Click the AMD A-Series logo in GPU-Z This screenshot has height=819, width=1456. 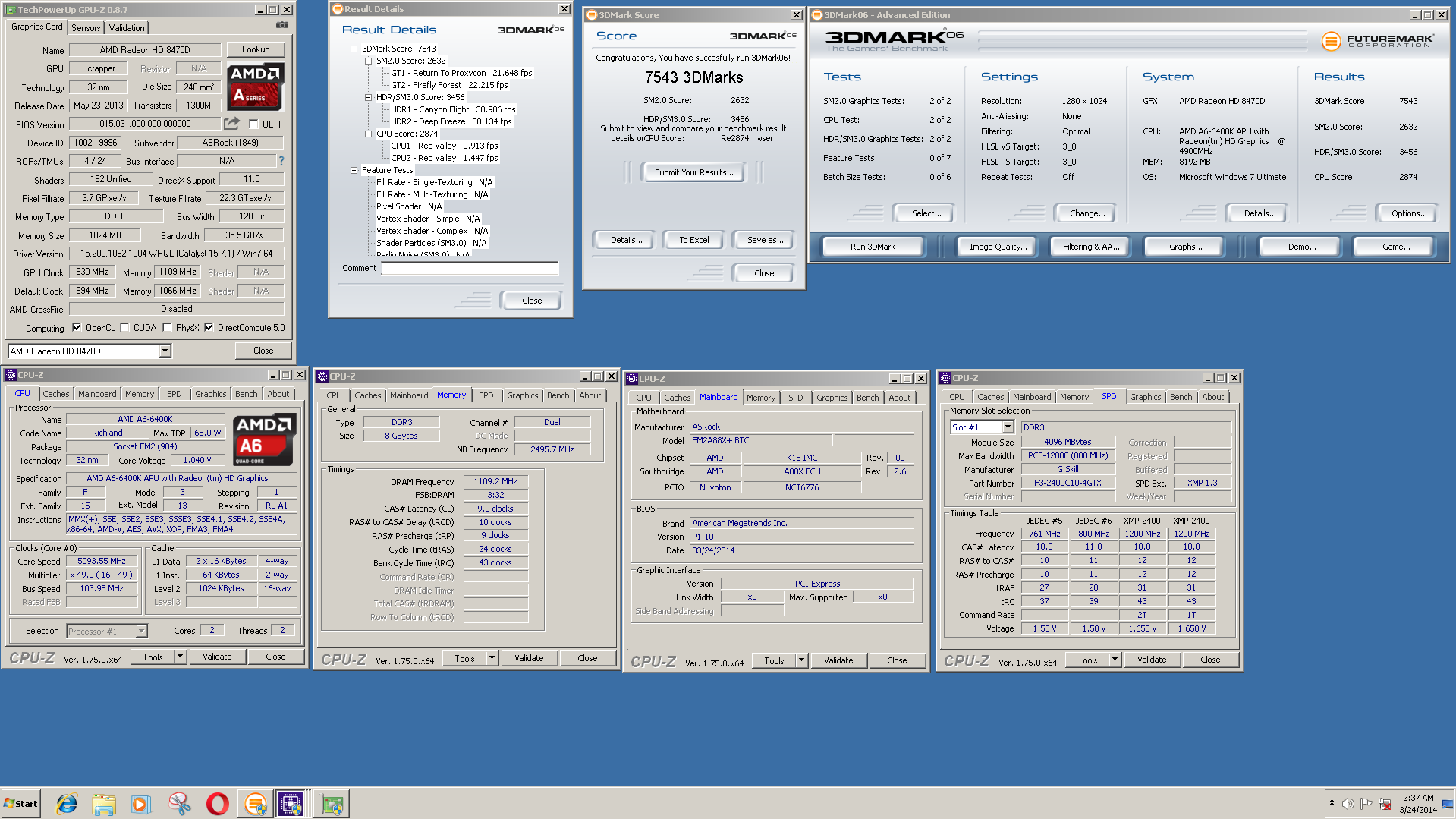256,87
